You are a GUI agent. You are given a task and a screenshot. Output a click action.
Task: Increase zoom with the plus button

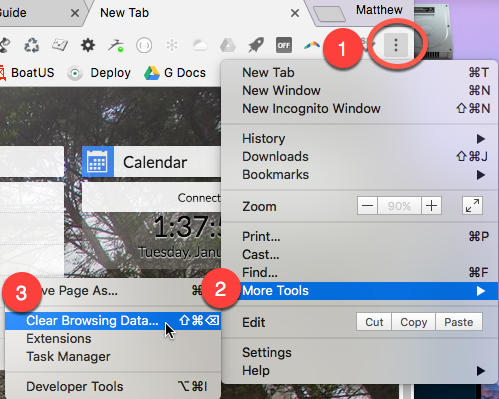tap(432, 205)
